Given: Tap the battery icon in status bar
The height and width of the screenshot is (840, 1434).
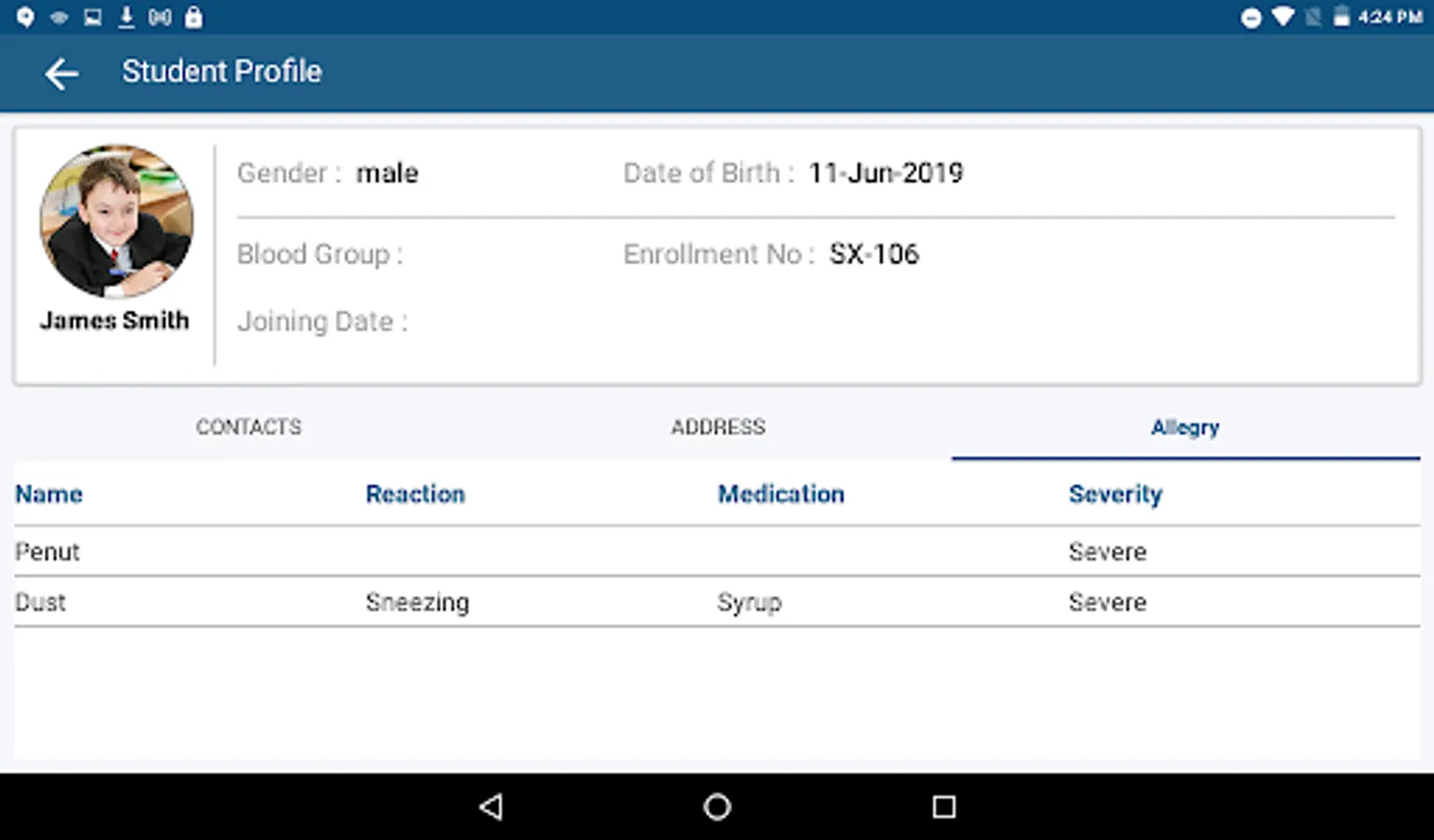Looking at the screenshot, I should click(1342, 17).
